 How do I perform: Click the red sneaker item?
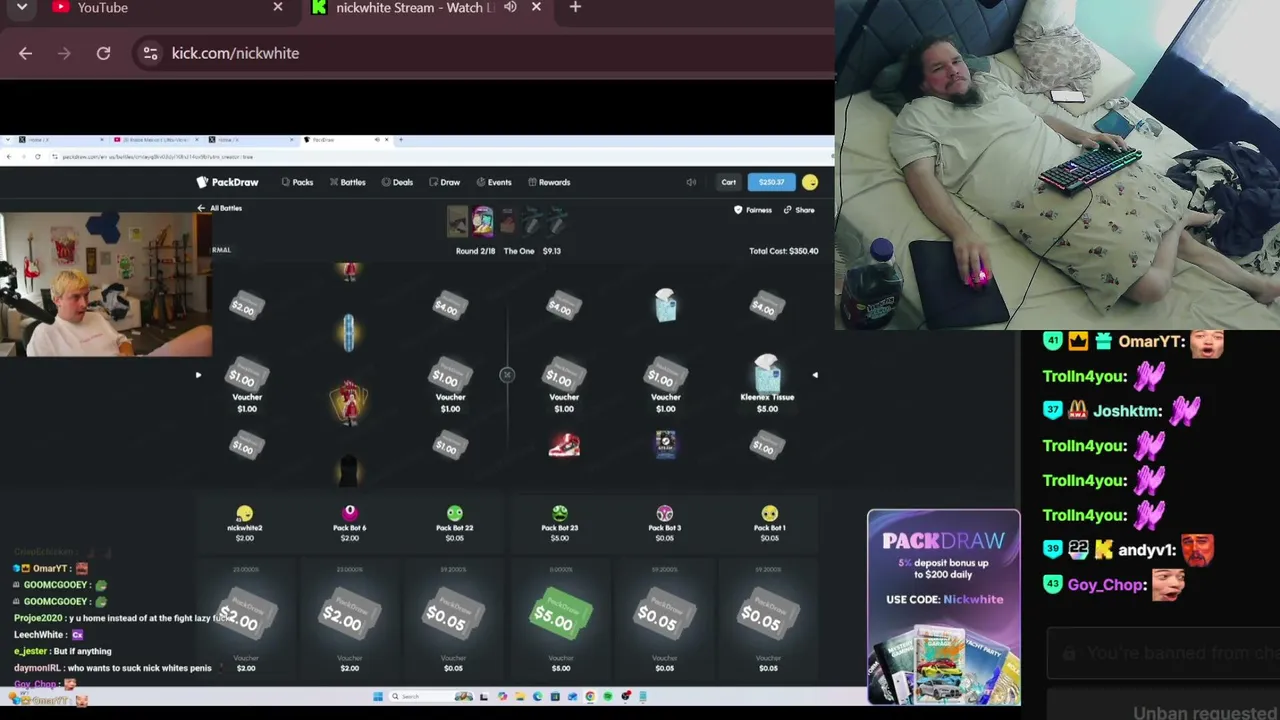(564, 445)
